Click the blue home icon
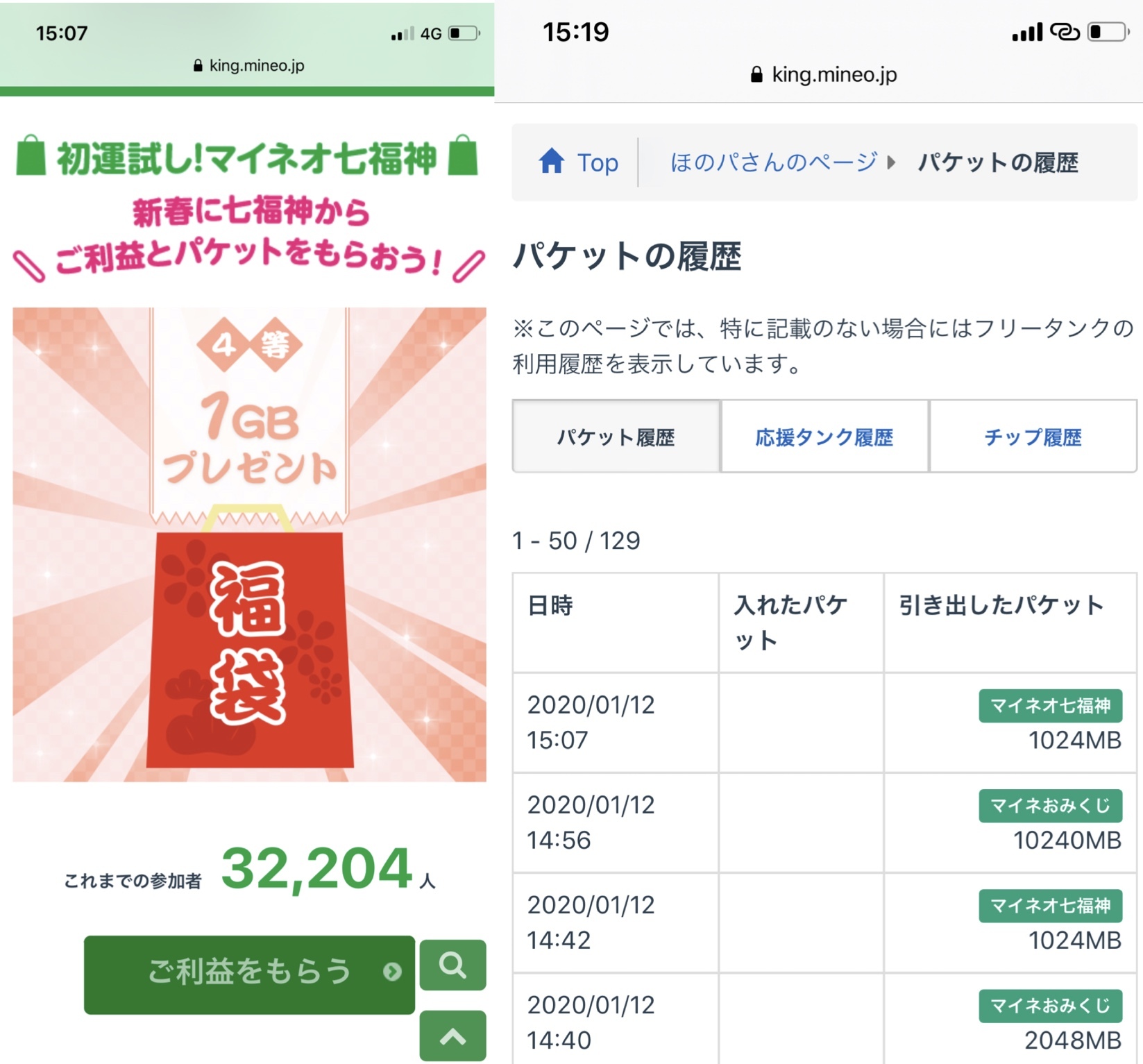The image size is (1143, 1064). tap(552, 161)
